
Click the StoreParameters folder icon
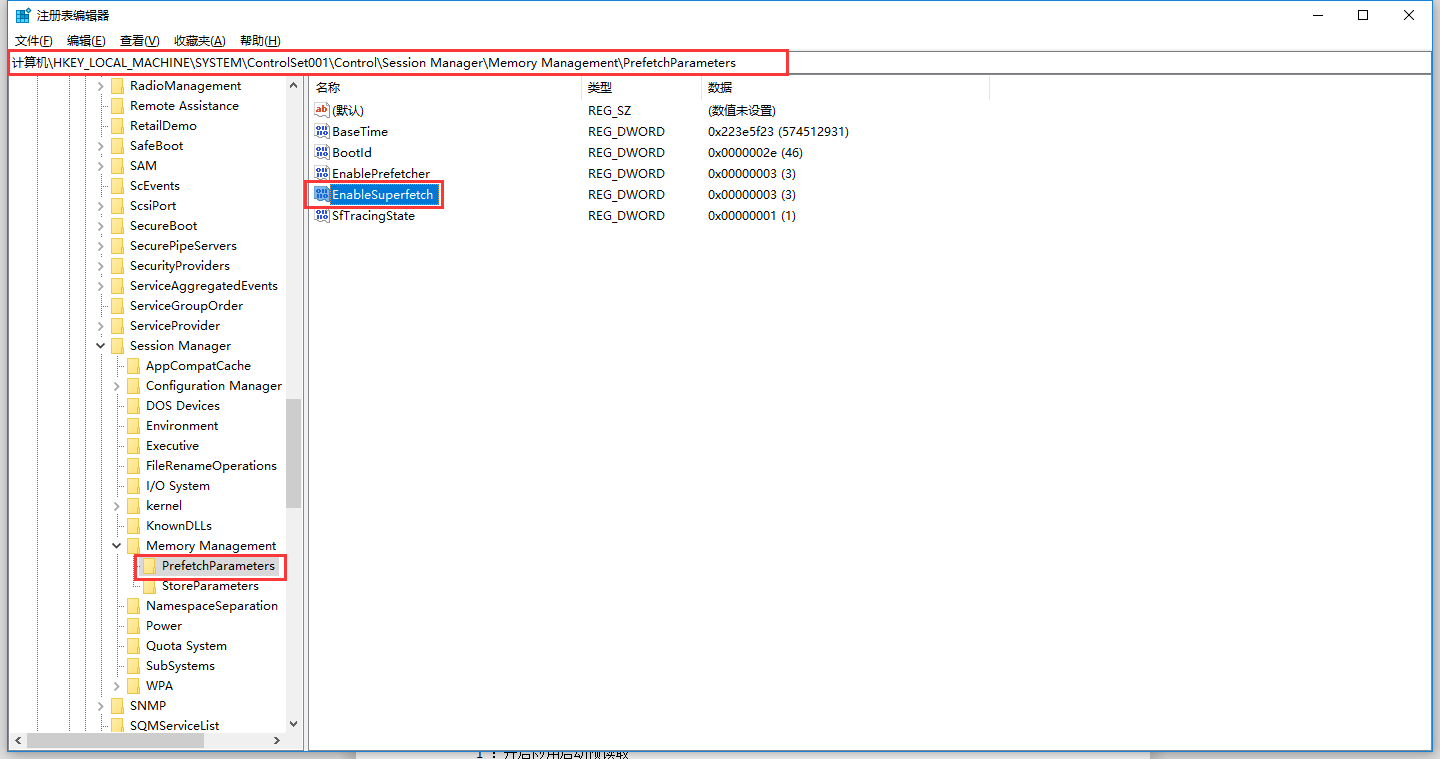149,586
